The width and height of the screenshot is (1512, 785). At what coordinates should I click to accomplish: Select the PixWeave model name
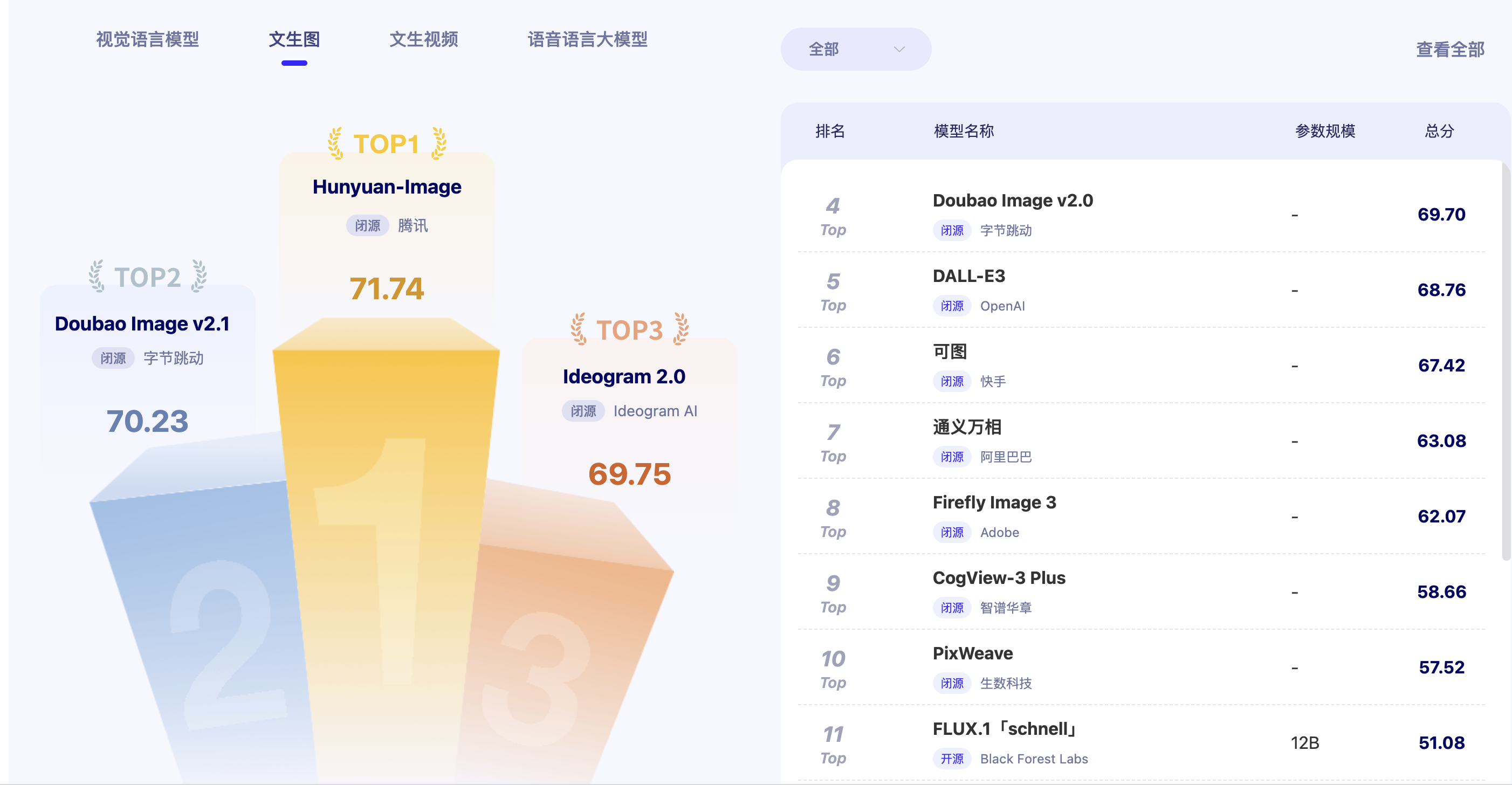pyautogui.click(x=973, y=653)
